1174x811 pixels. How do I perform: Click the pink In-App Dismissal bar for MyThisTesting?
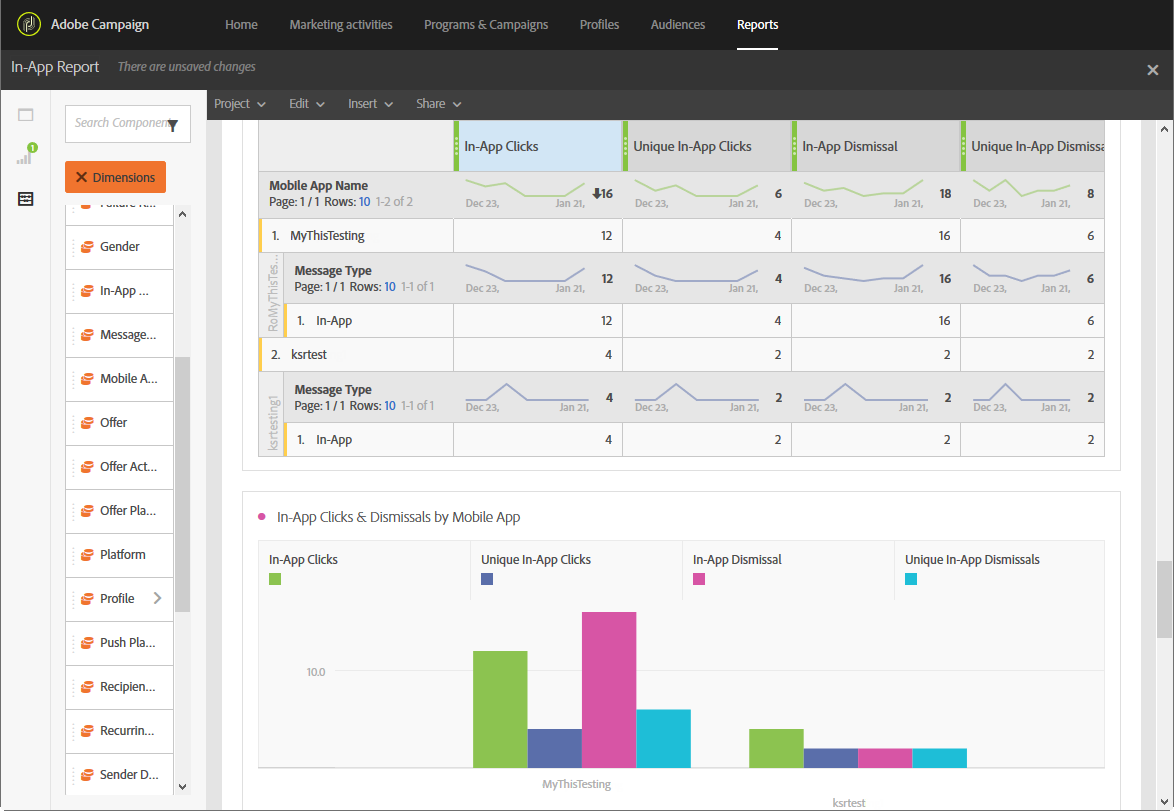tap(609, 690)
